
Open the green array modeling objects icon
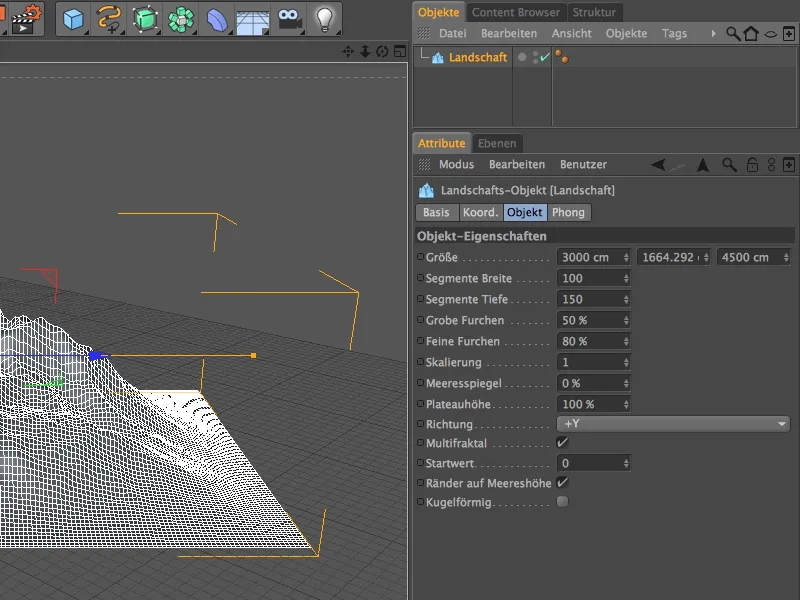pos(181,19)
